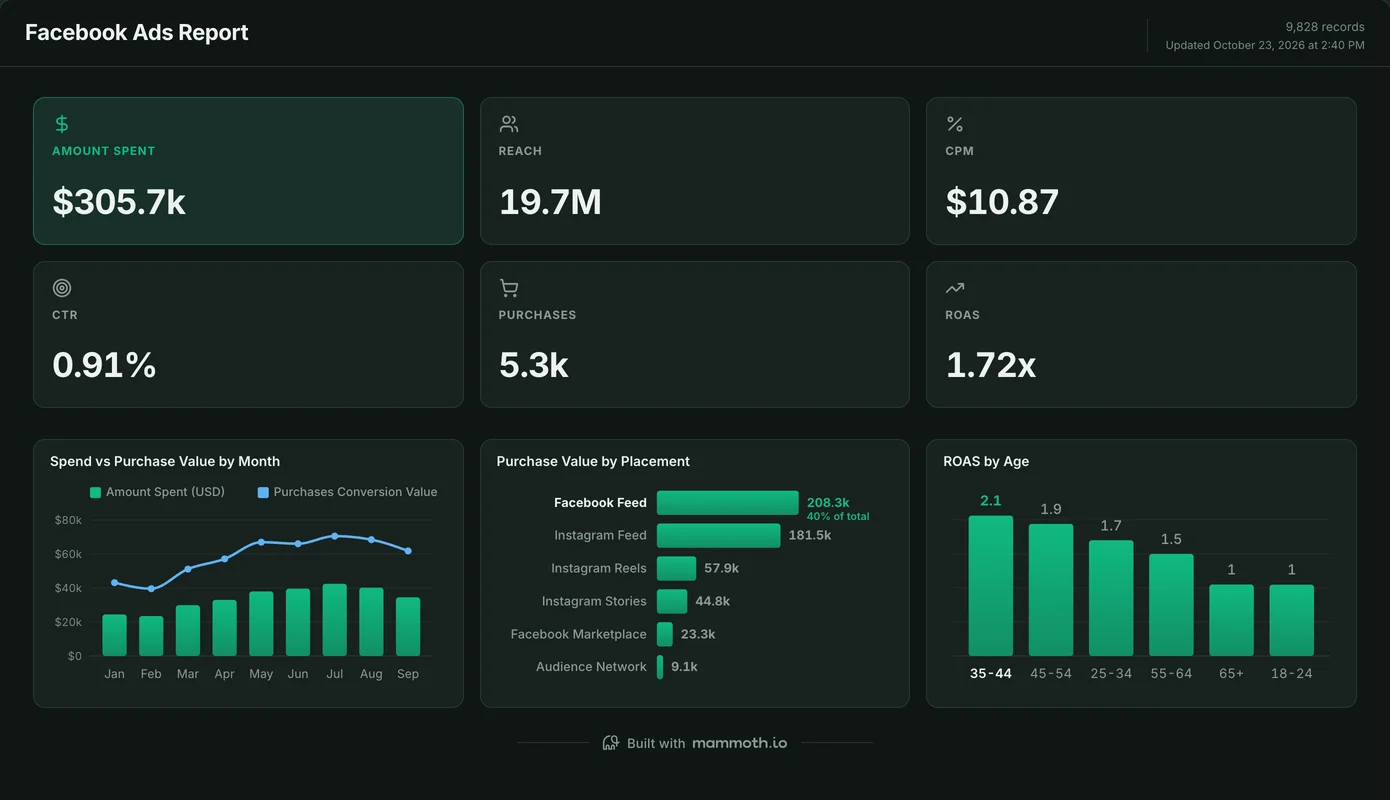Select the CPM $10.87 value
Viewport: 1390px width, 800px height.
(1002, 202)
